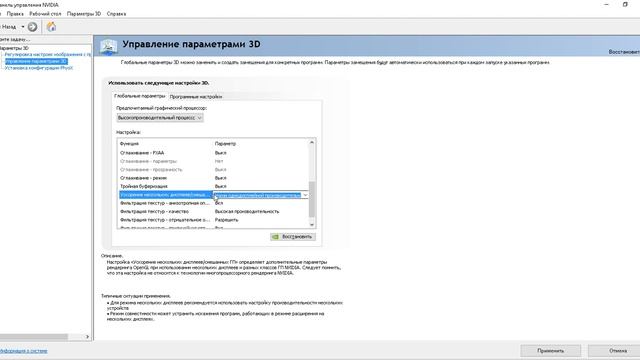Open the Рабочий стол menu
Viewport: 640px width, 360px height.
pos(45,13)
